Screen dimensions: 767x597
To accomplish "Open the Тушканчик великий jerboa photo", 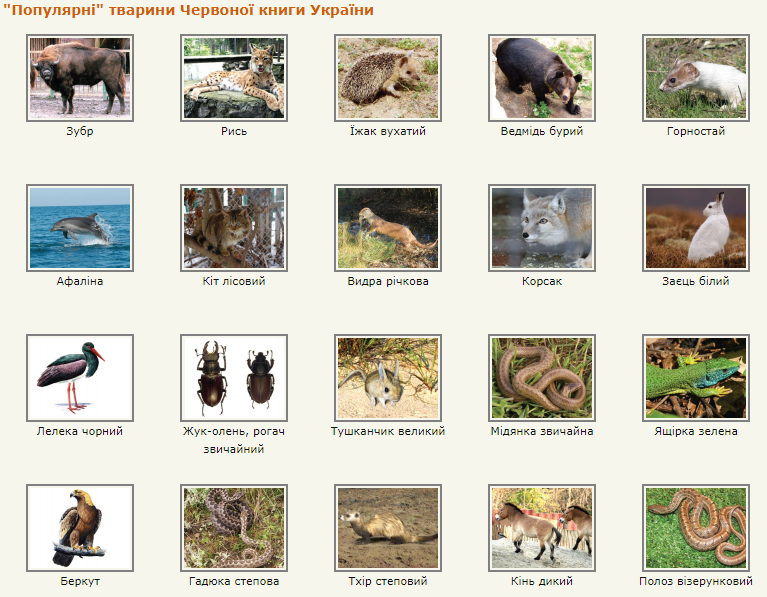I will (x=388, y=378).
